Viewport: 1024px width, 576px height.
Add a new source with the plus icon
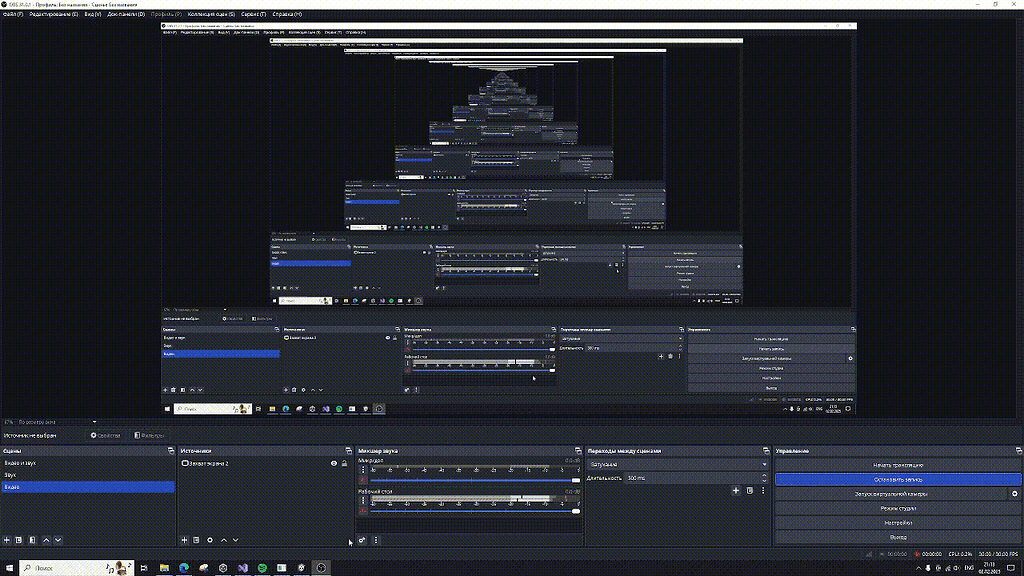184,540
